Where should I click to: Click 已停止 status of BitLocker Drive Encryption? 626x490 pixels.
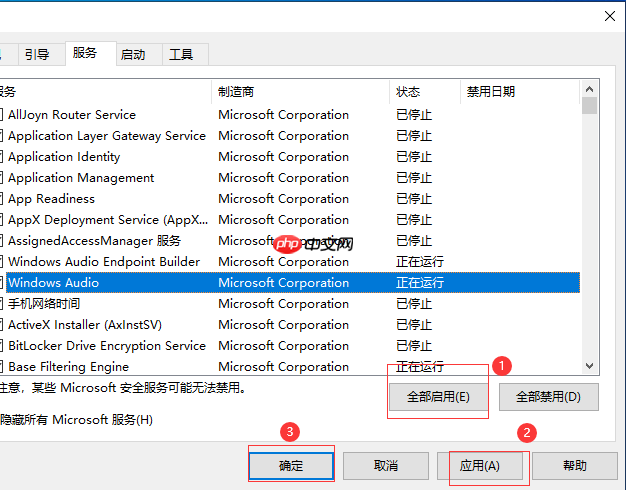click(414, 346)
